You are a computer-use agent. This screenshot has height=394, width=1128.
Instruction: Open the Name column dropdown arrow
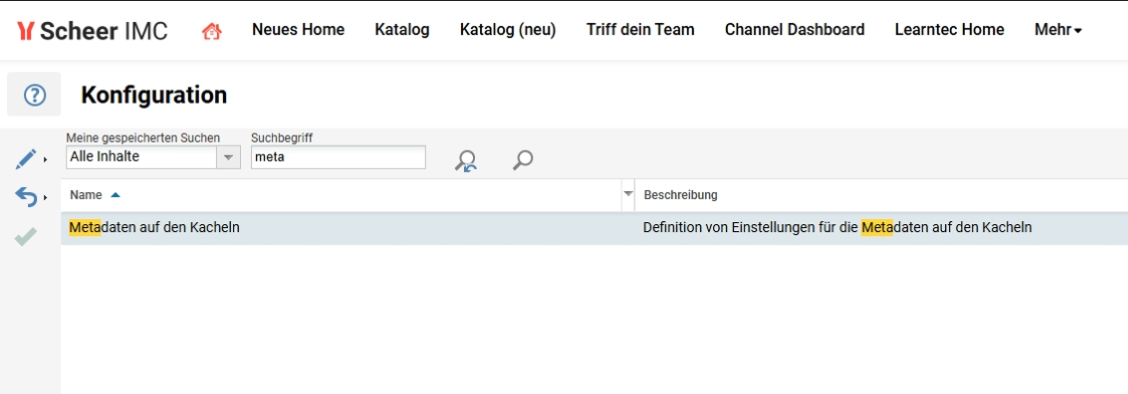tap(628, 194)
